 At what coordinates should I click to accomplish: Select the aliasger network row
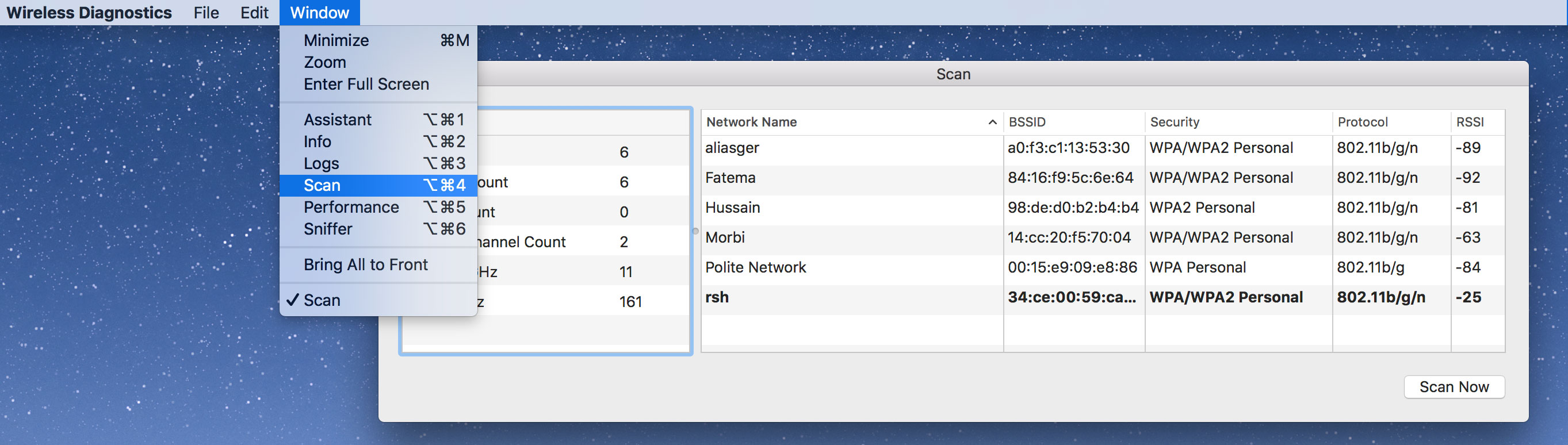tap(1103, 148)
